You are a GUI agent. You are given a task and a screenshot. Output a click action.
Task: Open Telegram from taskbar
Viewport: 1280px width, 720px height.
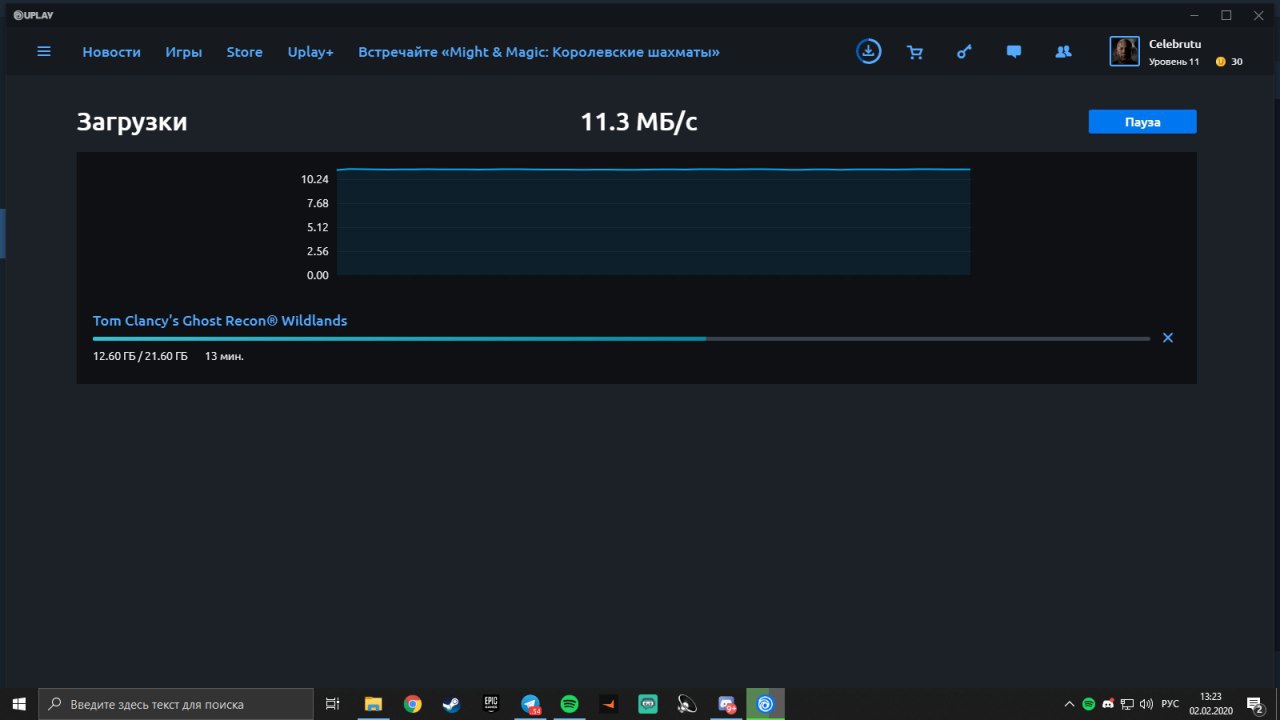[530, 704]
